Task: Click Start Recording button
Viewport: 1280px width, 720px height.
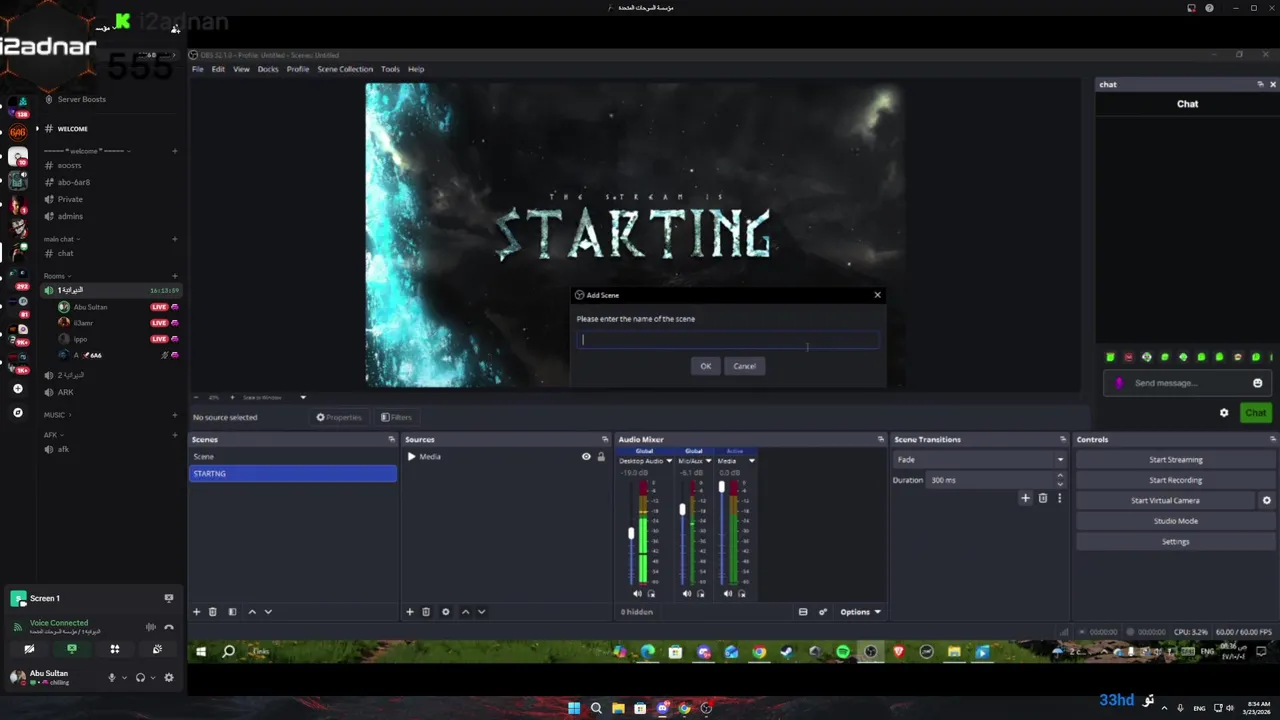Action: 1176,480
